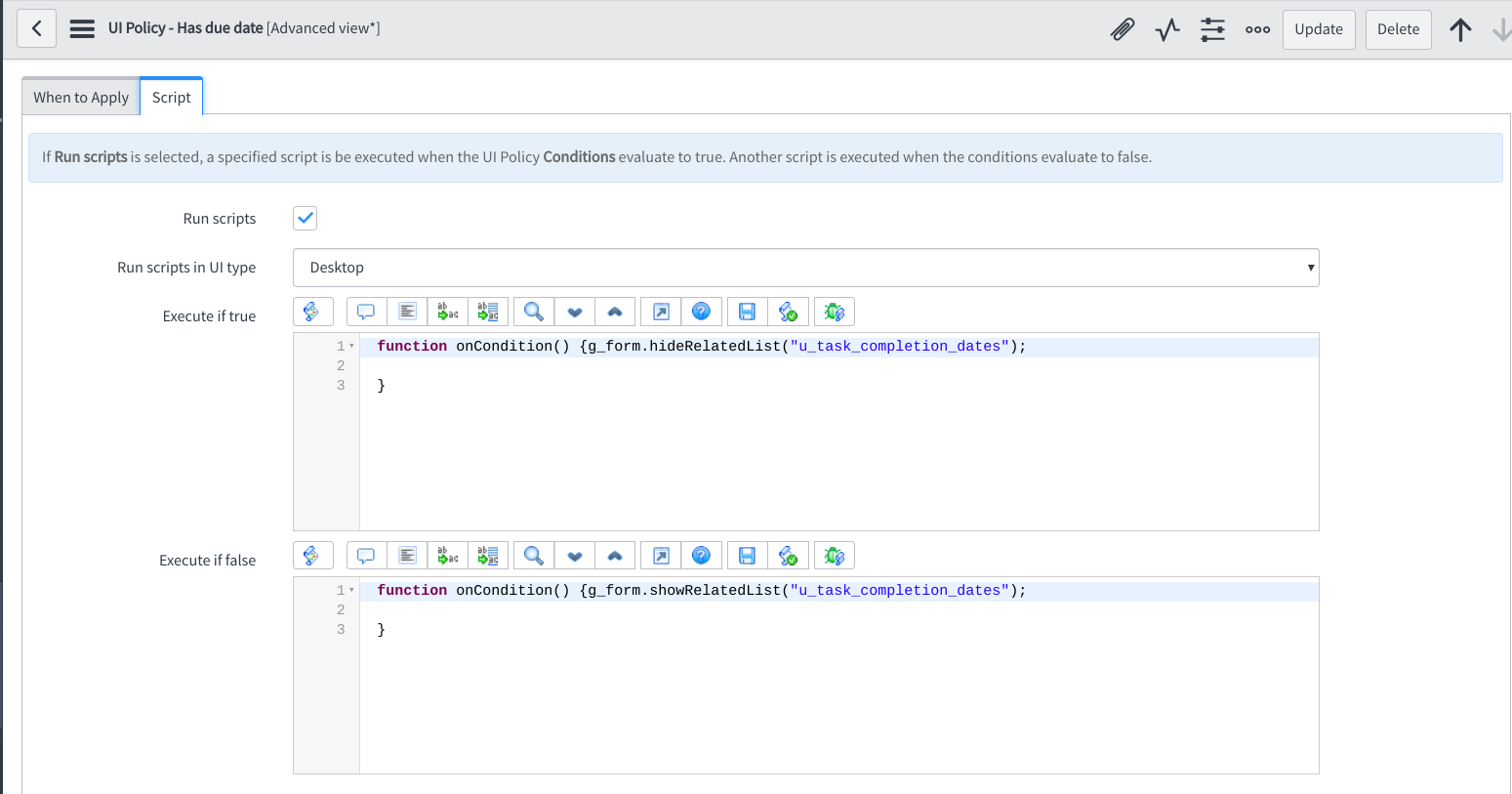1512x794 pixels.
Task: Save the Execute if true script via disk icon
Action: [745, 311]
